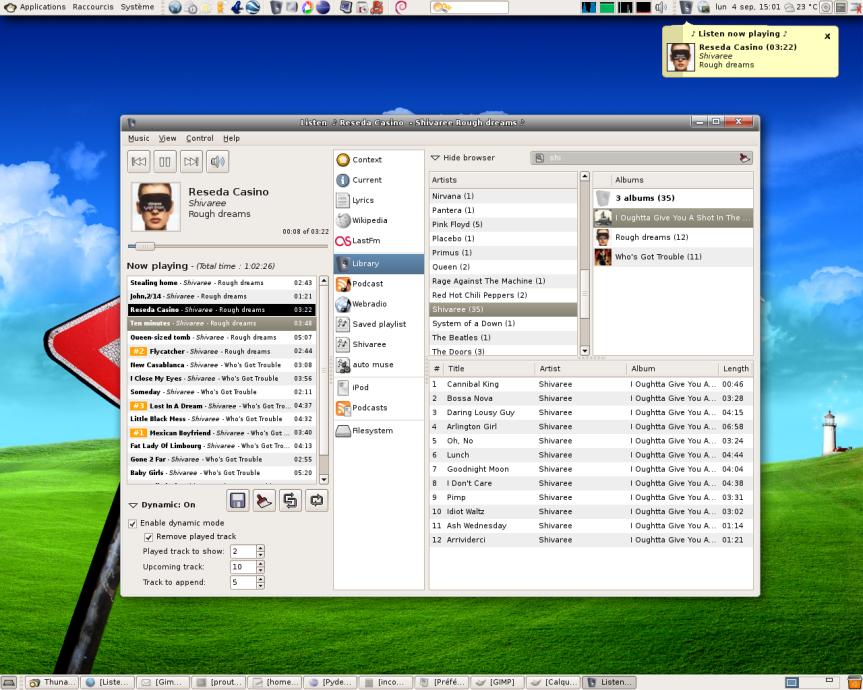This screenshot has height=690, width=863.
Task: Open the View menu
Action: coord(167,139)
